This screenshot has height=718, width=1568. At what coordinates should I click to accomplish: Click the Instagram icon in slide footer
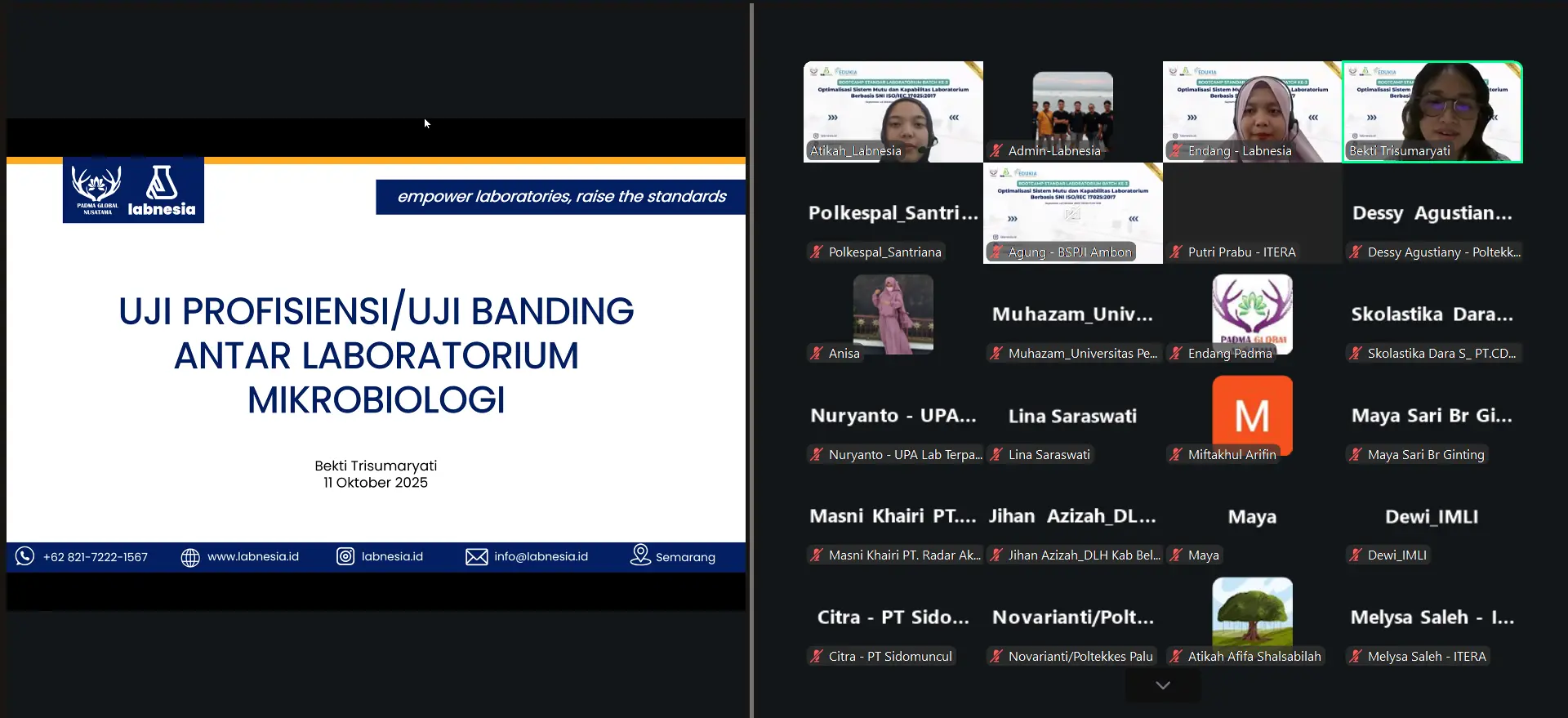345,556
